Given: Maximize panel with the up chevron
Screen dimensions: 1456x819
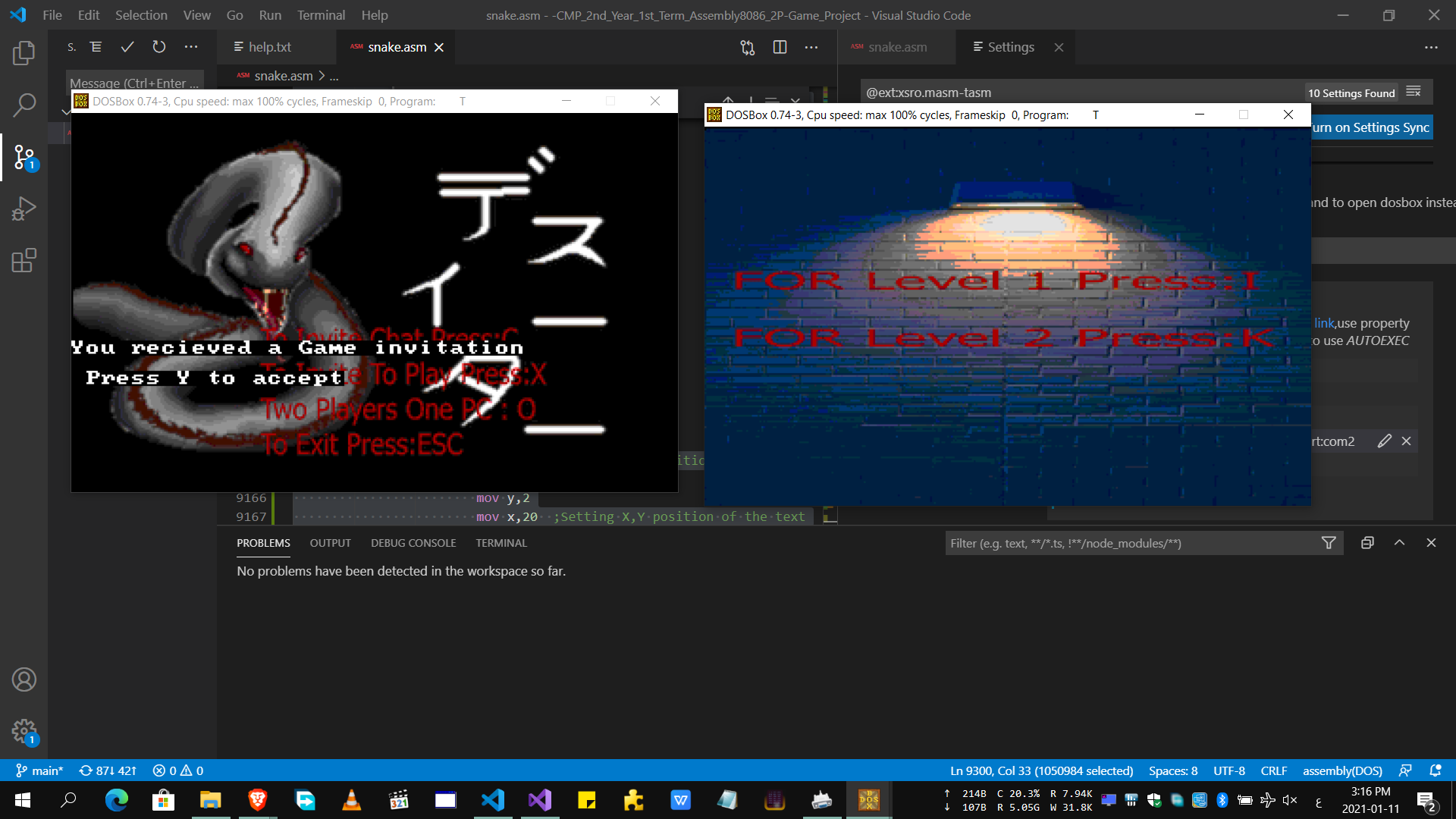Looking at the screenshot, I should [x=1400, y=543].
